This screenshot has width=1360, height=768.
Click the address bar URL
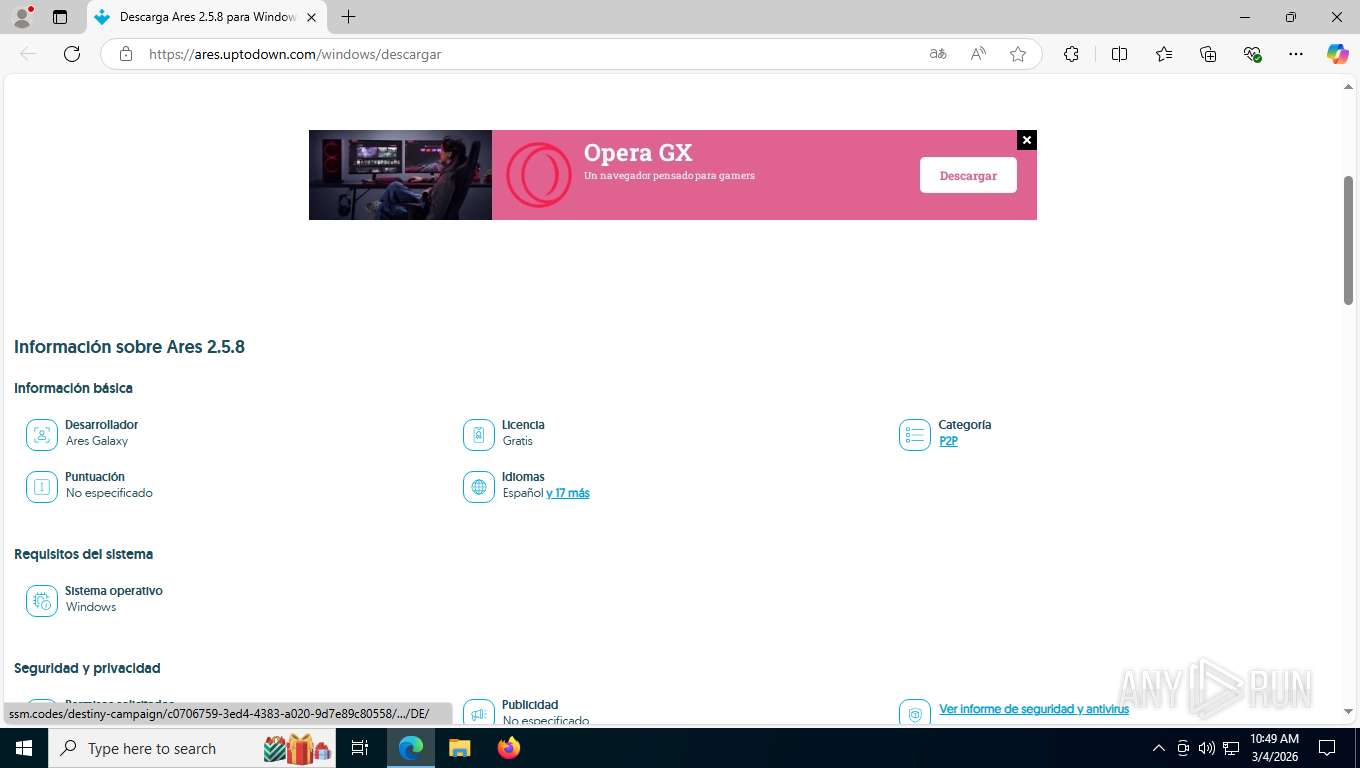point(295,54)
